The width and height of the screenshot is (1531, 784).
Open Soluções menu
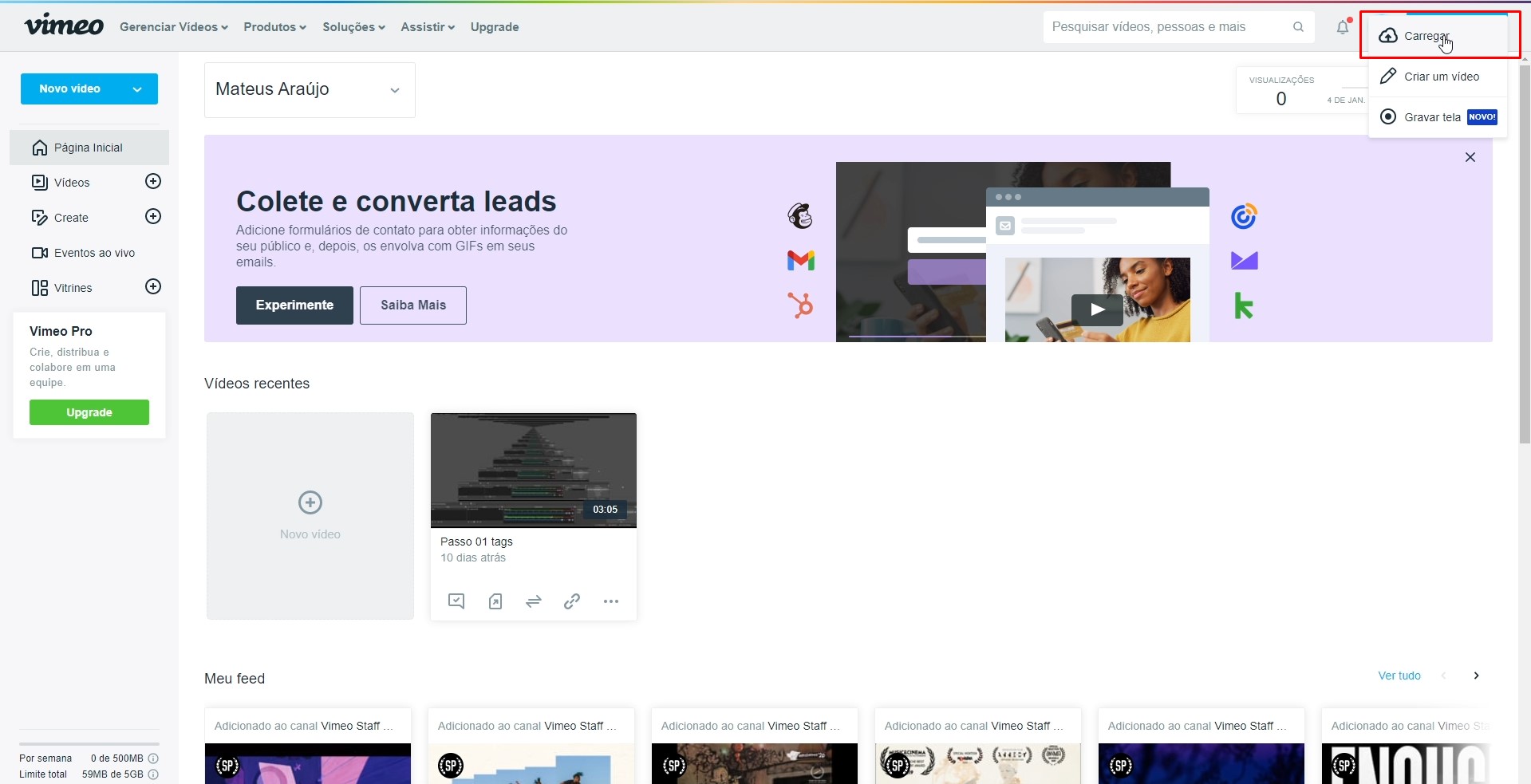[x=354, y=27]
